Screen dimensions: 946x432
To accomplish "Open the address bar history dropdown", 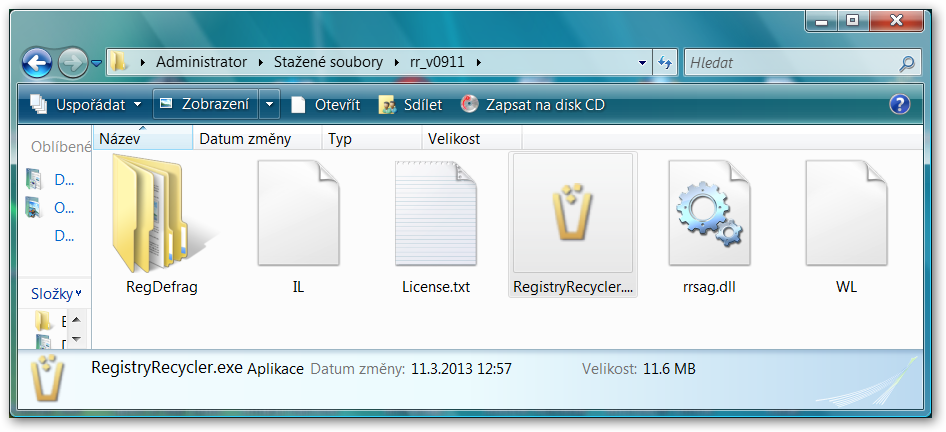I will tap(643, 62).
